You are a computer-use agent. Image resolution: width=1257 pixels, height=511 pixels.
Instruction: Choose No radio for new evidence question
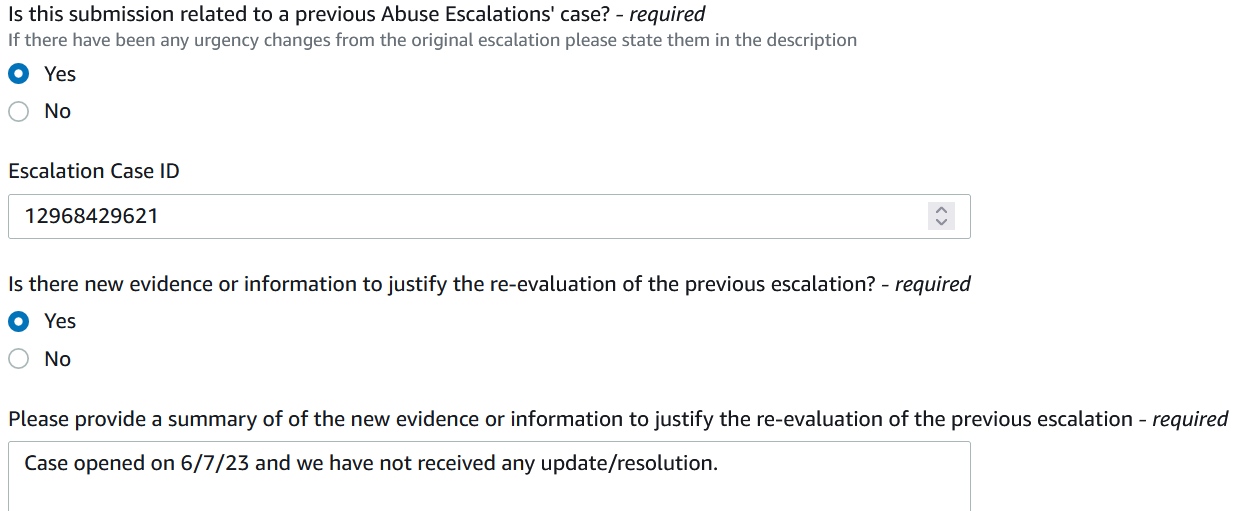(18, 359)
